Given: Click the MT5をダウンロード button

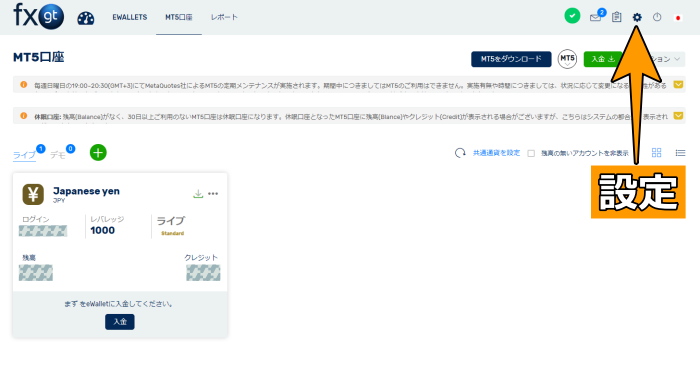Looking at the screenshot, I should pyautogui.click(x=511, y=59).
